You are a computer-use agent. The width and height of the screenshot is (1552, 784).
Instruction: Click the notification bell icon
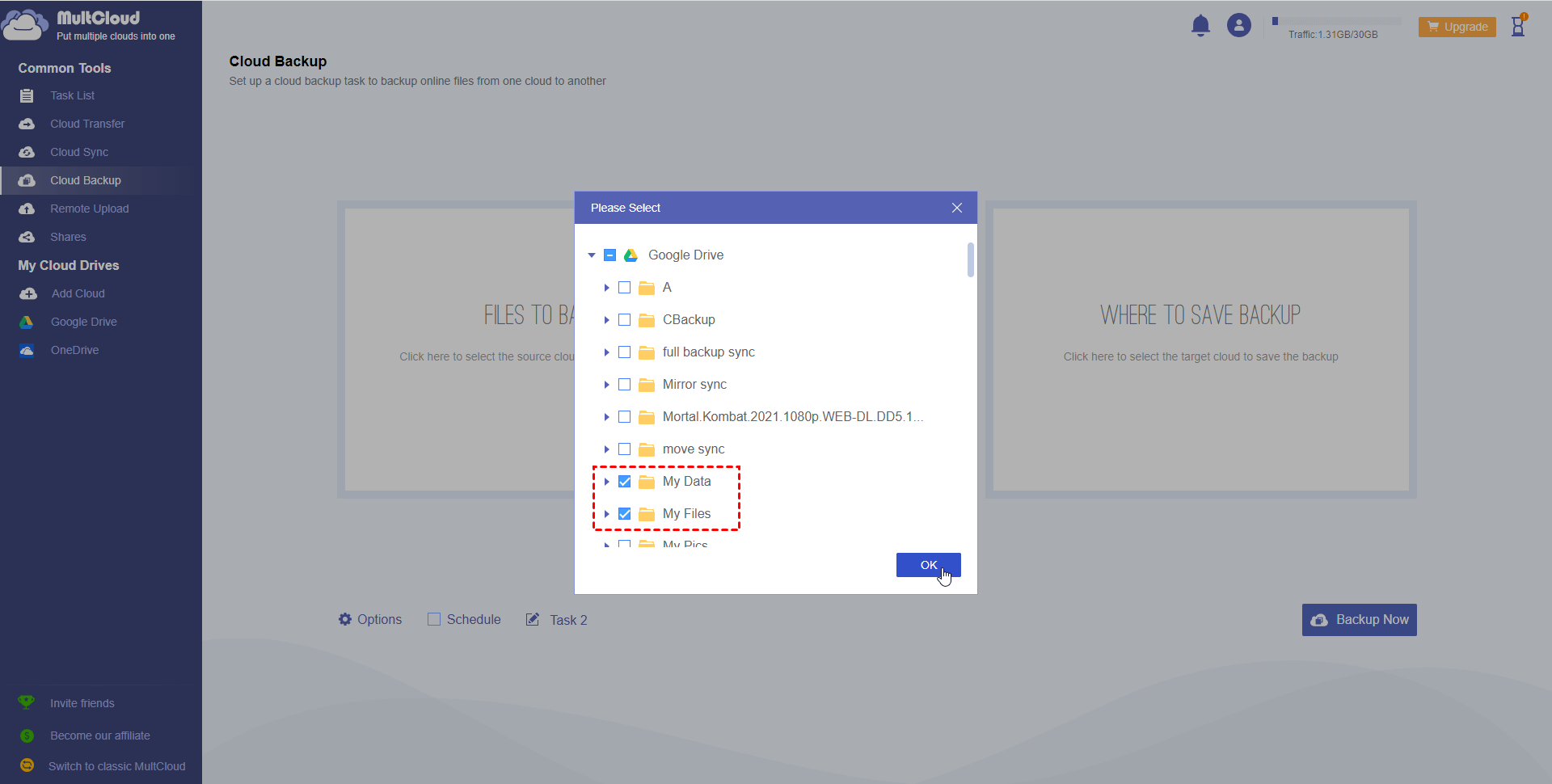click(x=1200, y=26)
